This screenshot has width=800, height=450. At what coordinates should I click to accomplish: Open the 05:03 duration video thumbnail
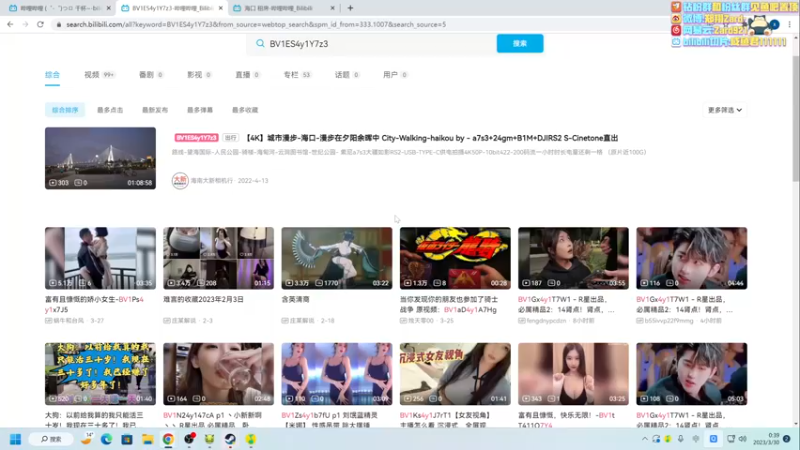[x=692, y=374]
